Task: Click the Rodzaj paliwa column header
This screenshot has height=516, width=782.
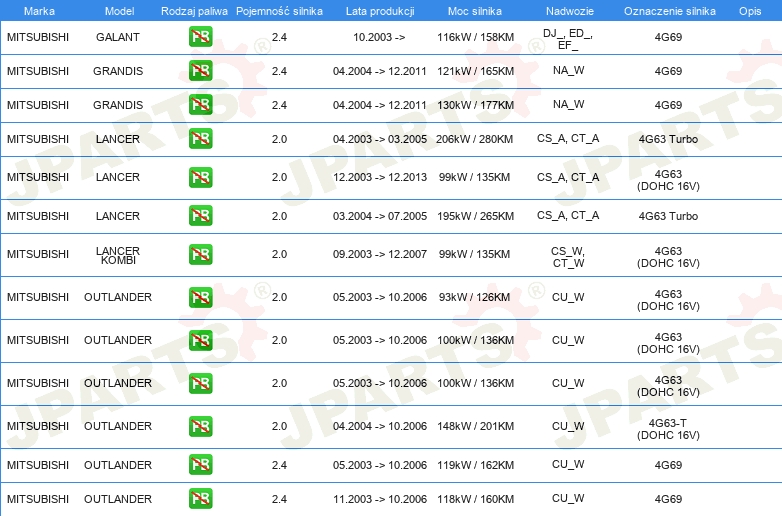Action: click(x=194, y=11)
